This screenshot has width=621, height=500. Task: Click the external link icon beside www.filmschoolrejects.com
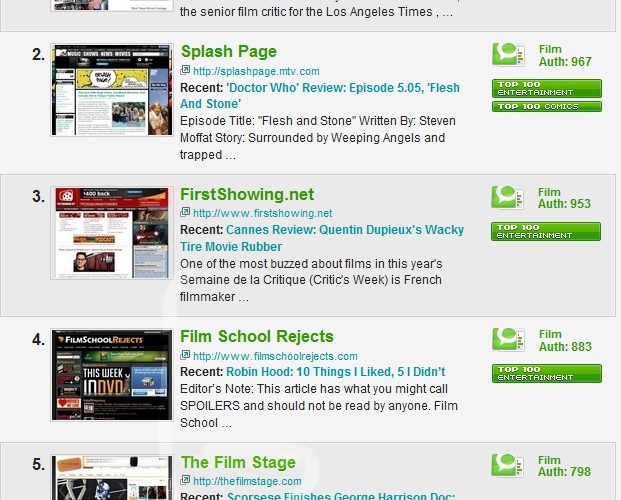coord(185,356)
